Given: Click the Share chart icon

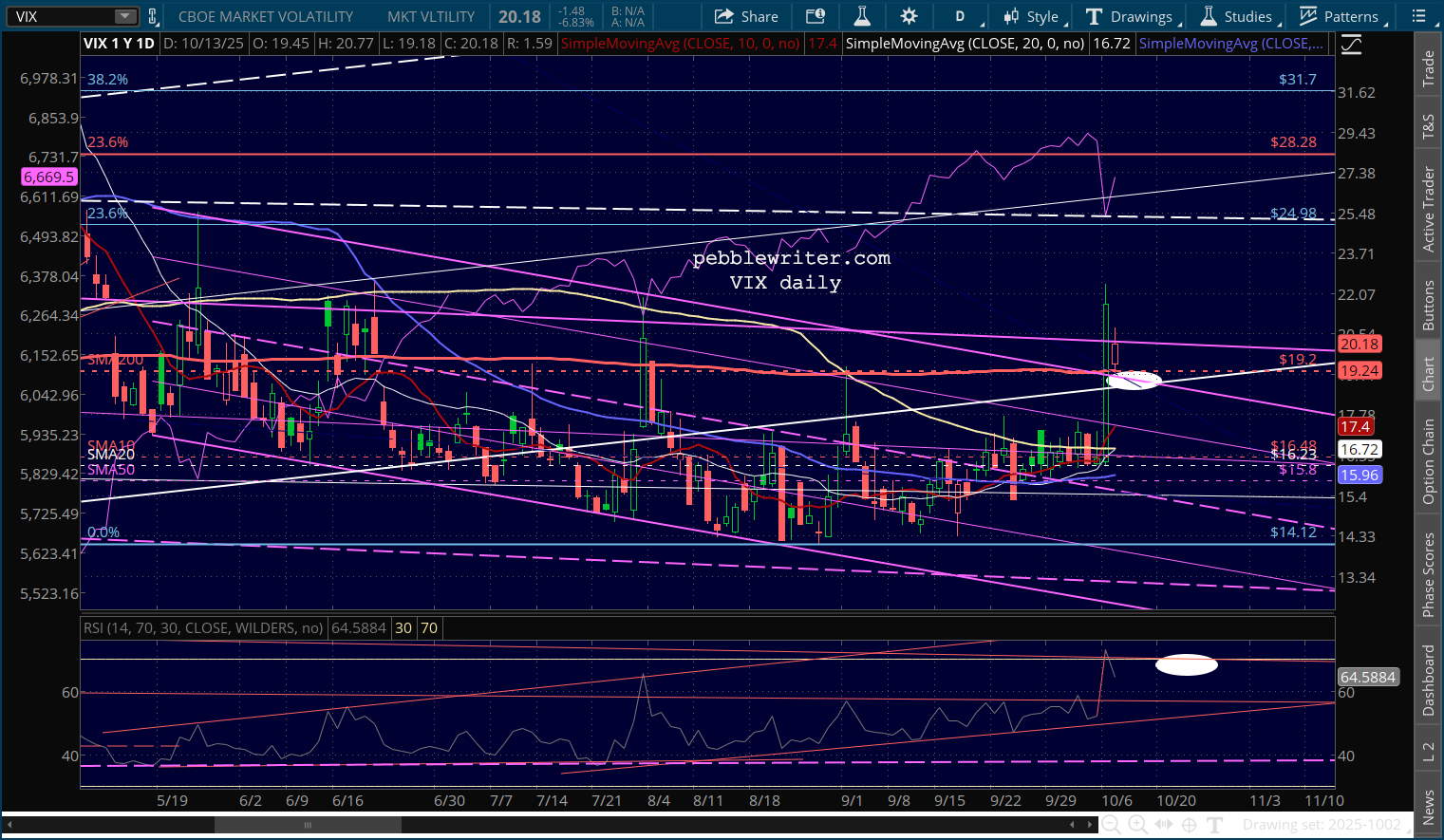Looking at the screenshot, I should click(x=746, y=16).
